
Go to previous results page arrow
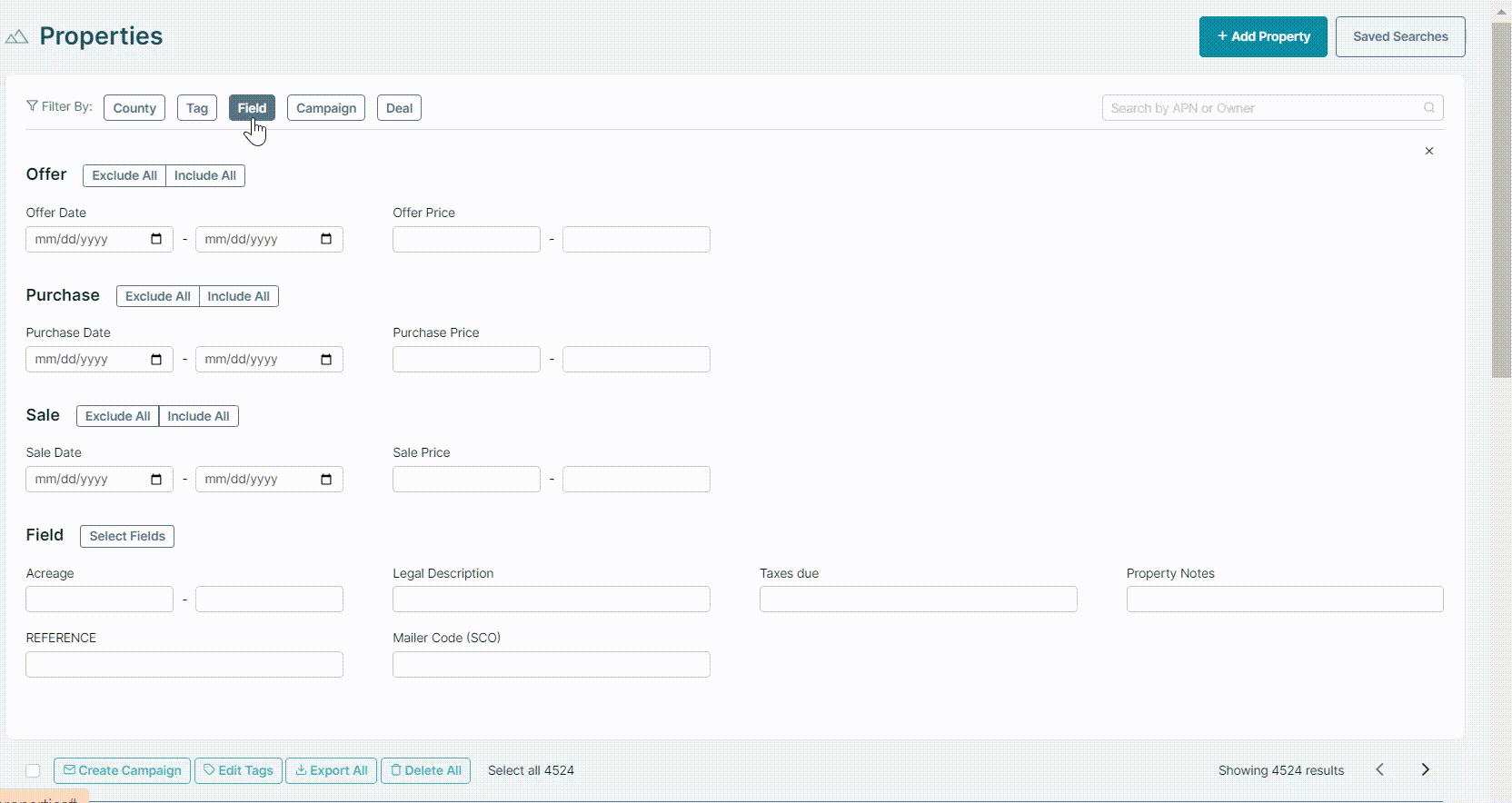(x=1380, y=769)
